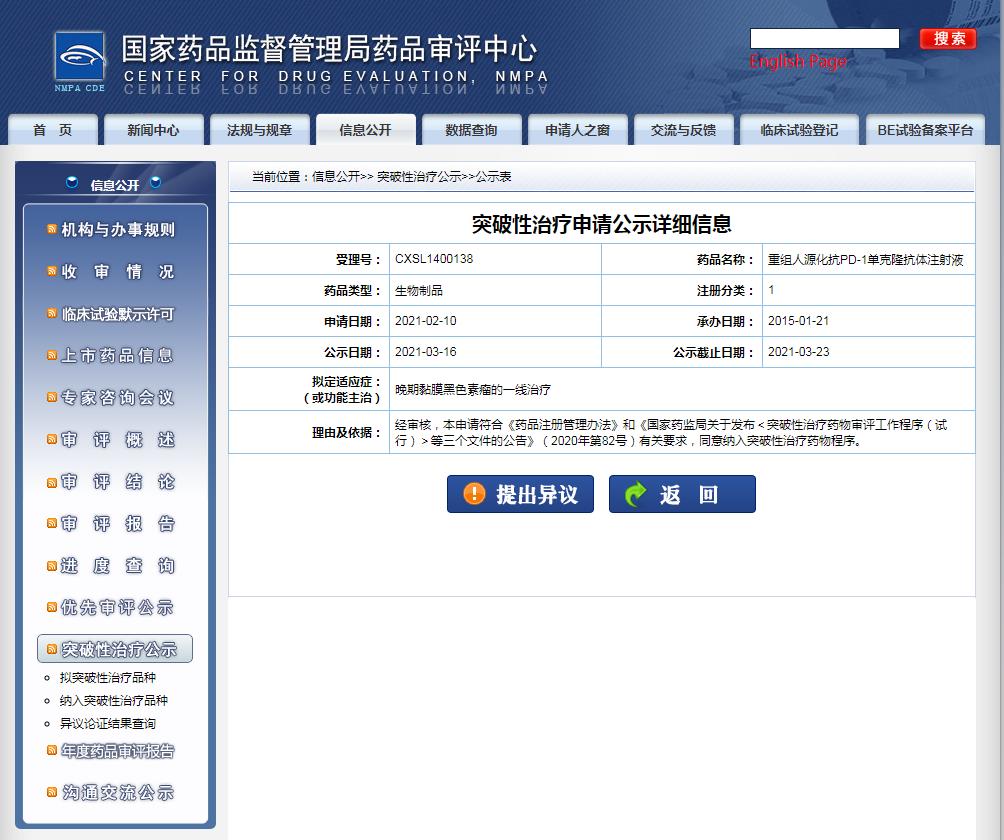Select 拟突破性治疗品种 sub-item
Image resolution: width=1004 pixels, height=840 pixels.
point(107,678)
